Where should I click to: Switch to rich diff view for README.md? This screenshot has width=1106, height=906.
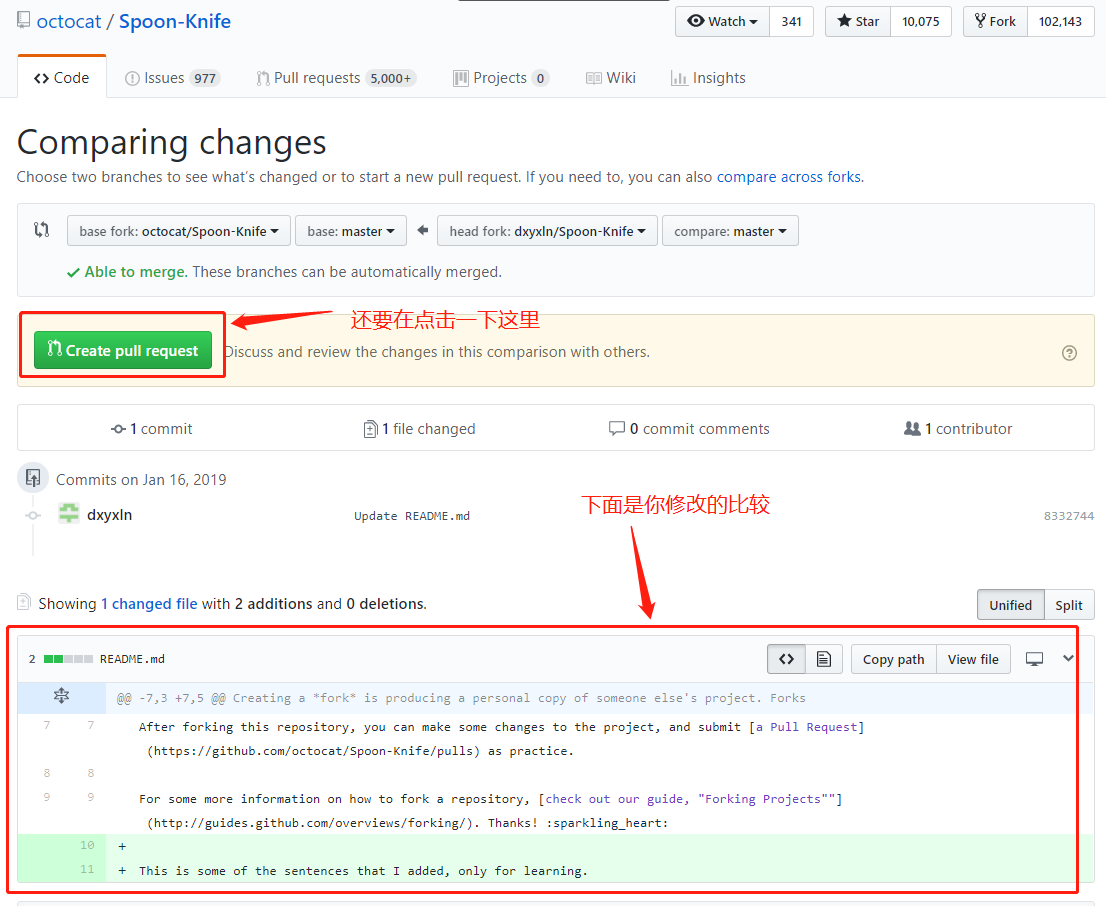tap(822, 658)
